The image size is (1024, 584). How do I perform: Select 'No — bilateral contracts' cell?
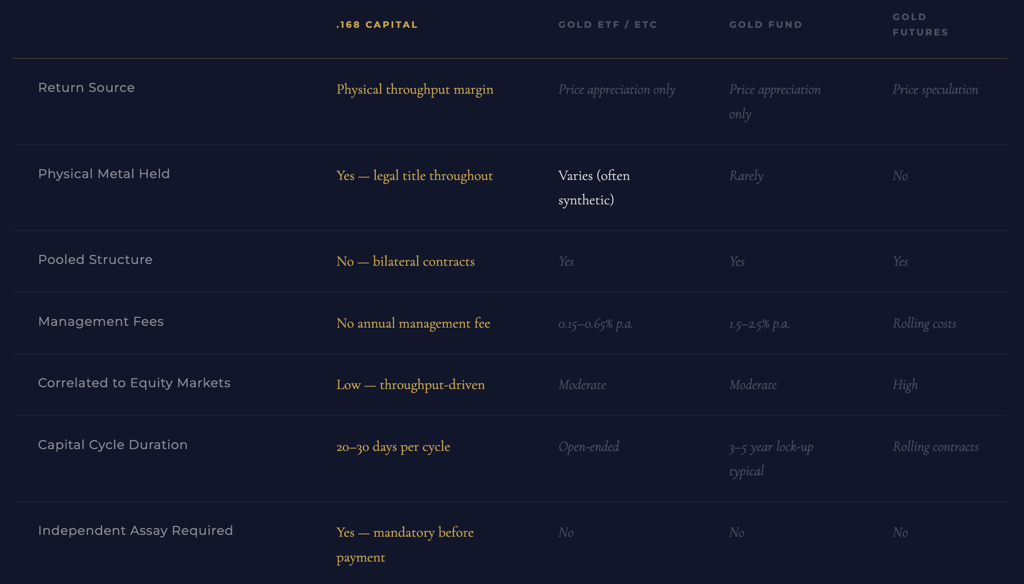[x=406, y=261]
